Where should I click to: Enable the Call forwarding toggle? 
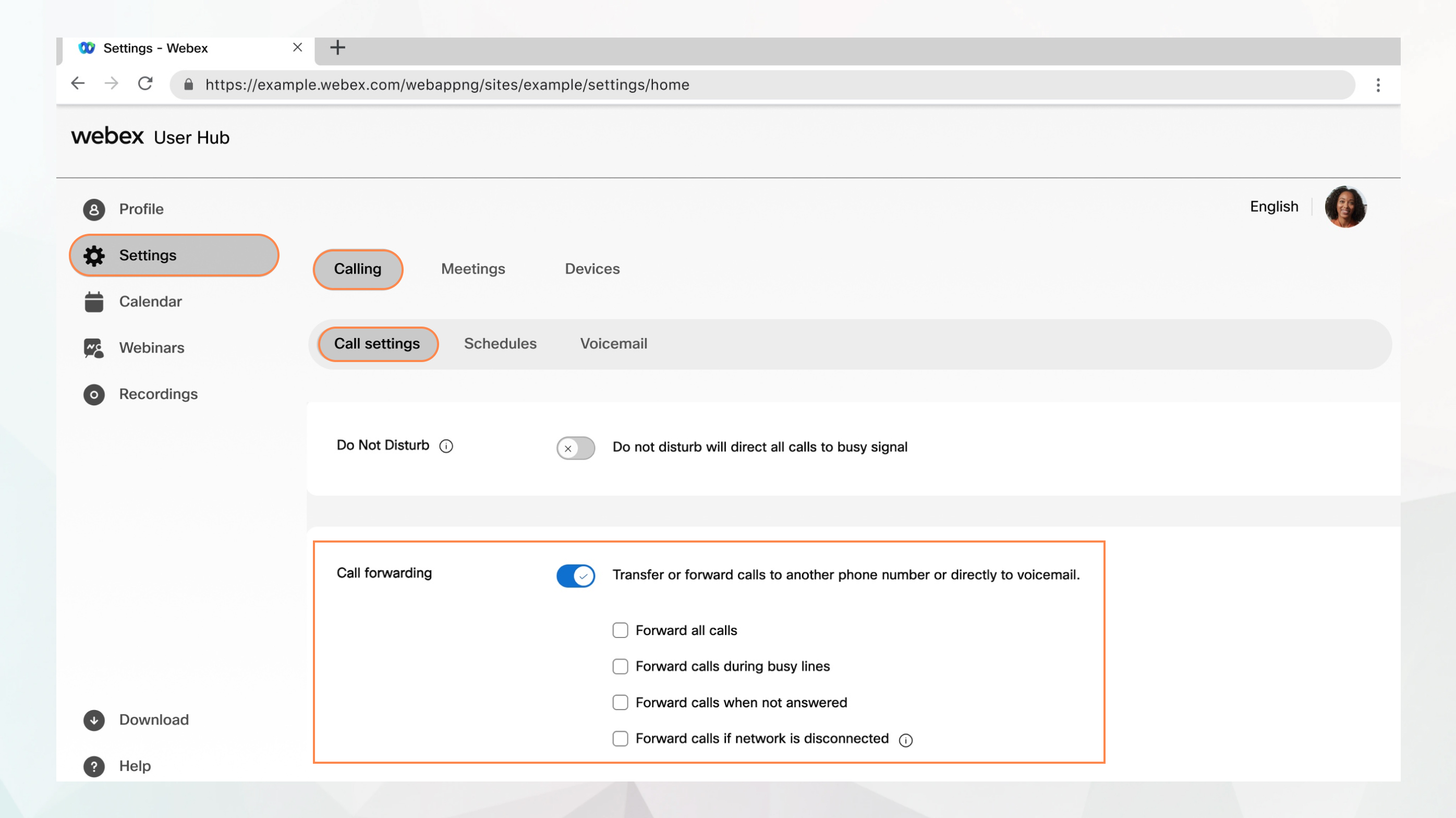[x=576, y=574]
